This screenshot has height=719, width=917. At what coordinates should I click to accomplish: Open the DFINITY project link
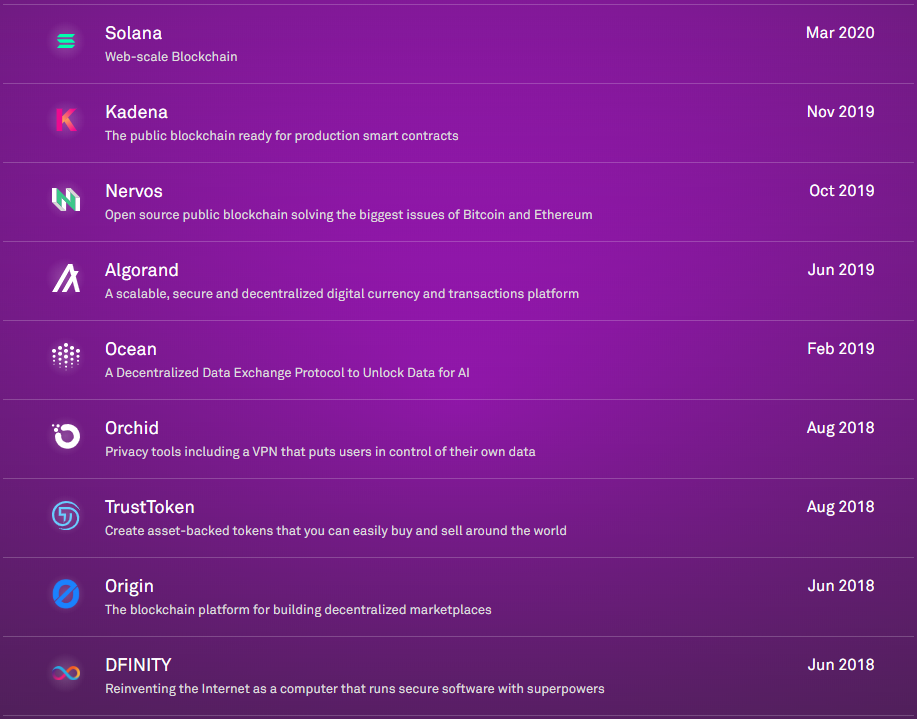click(138, 665)
